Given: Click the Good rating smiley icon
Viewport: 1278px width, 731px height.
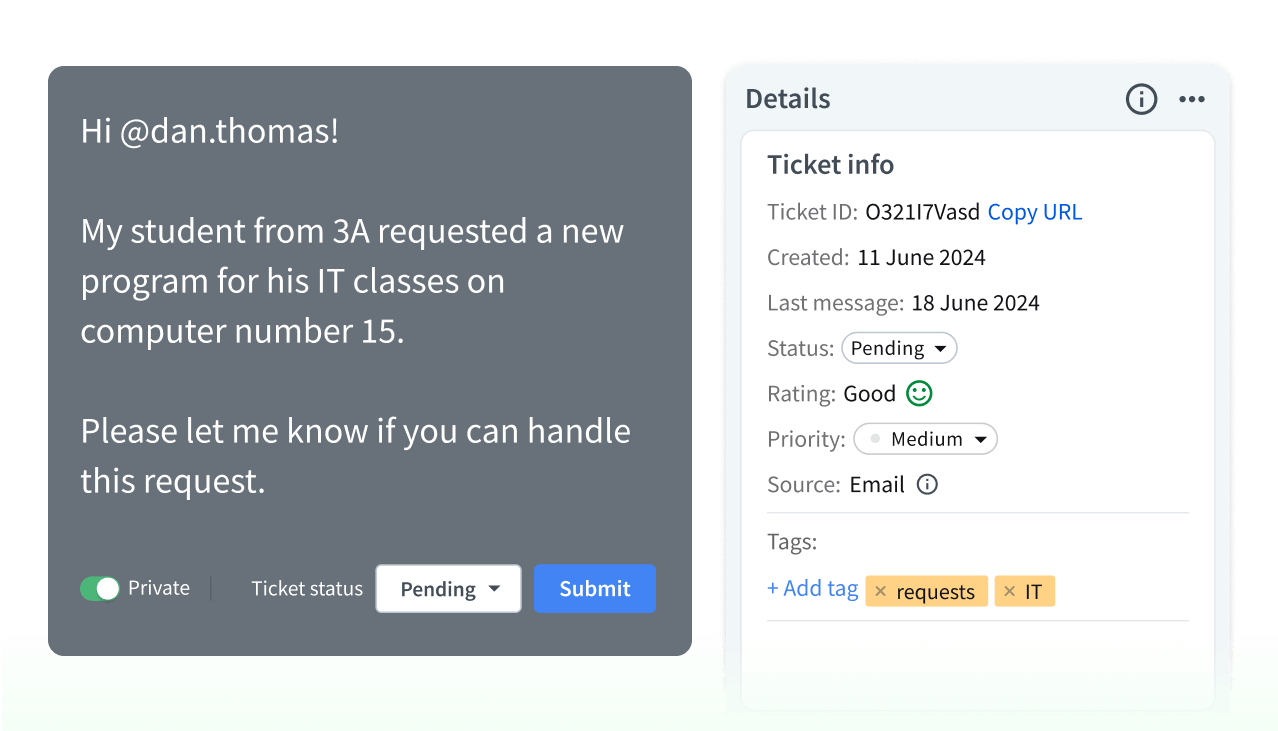Looking at the screenshot, I should point(918,393).
